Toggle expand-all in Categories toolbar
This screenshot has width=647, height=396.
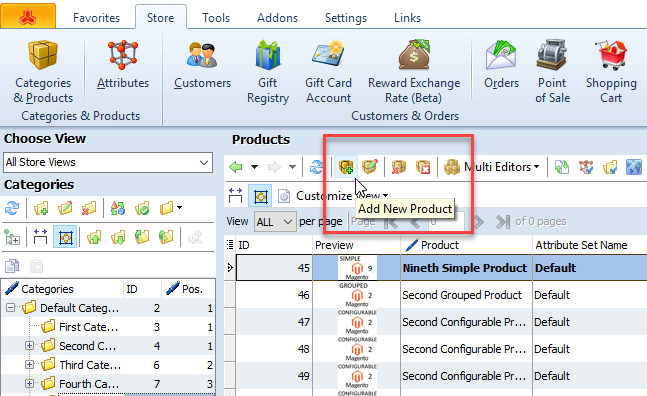point(65,237)
